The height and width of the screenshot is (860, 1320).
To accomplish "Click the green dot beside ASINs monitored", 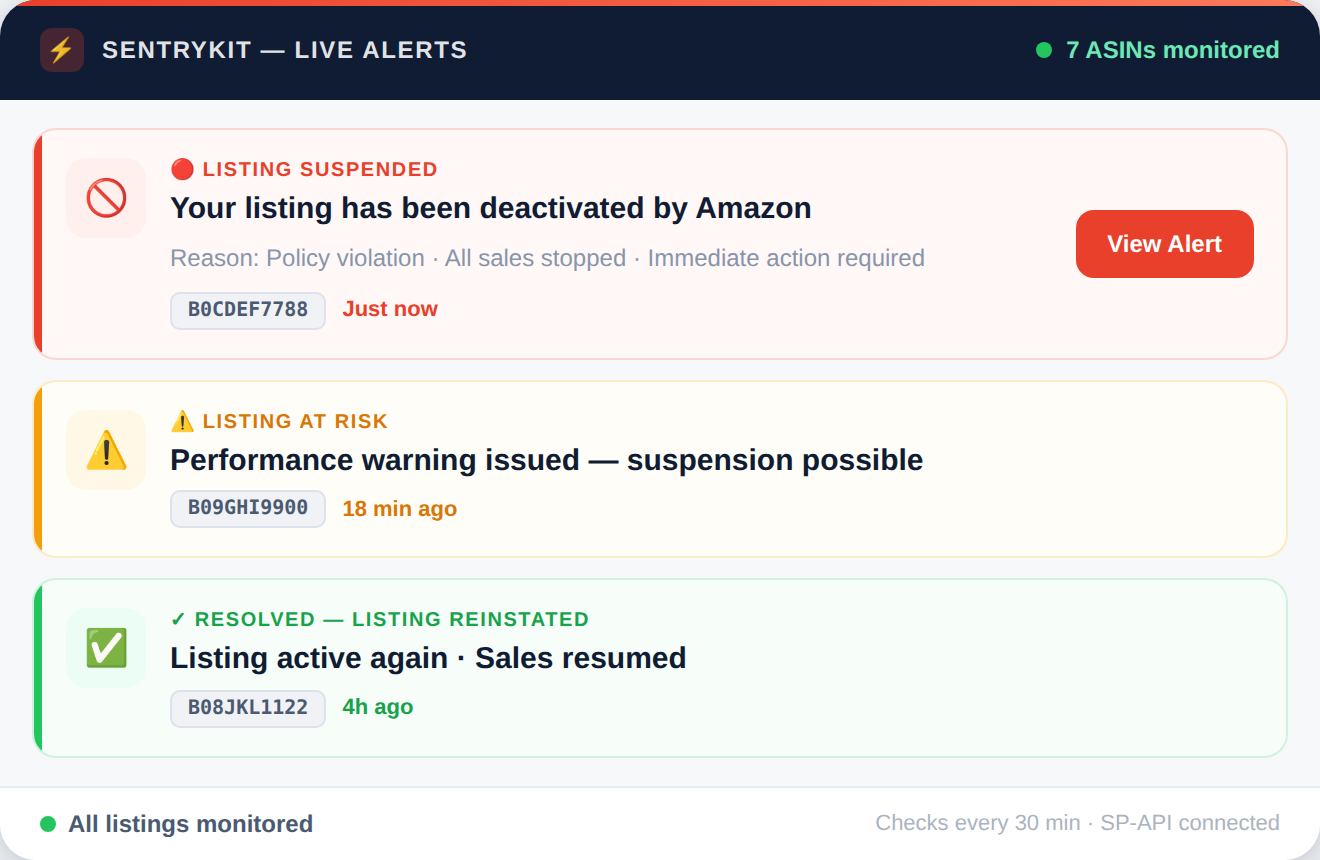I will 1044,50.
